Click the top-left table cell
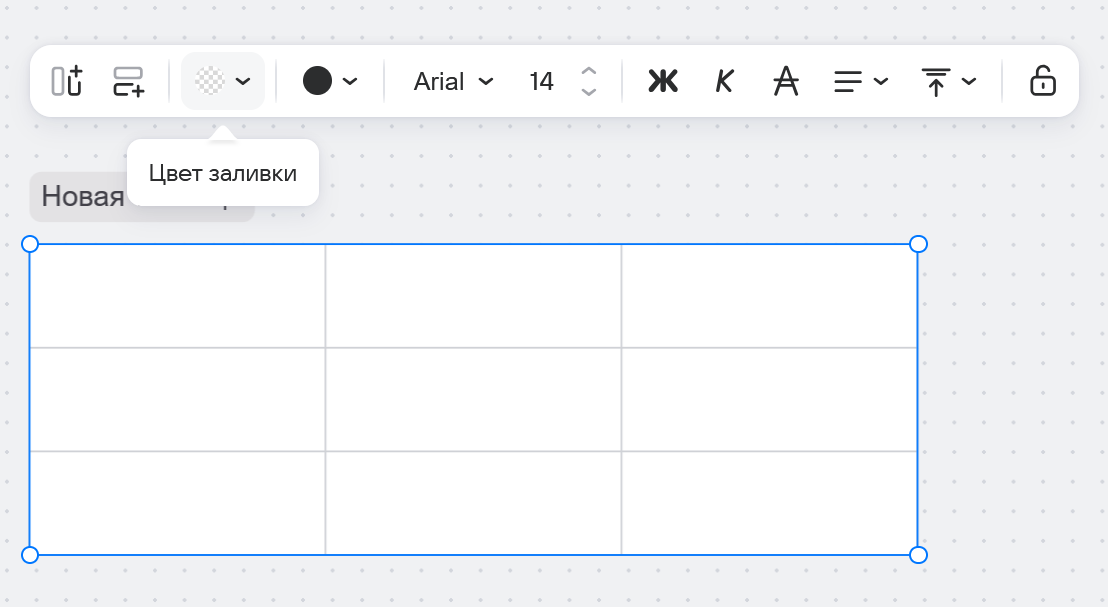1108x607 pixels. tap(178, 296)
